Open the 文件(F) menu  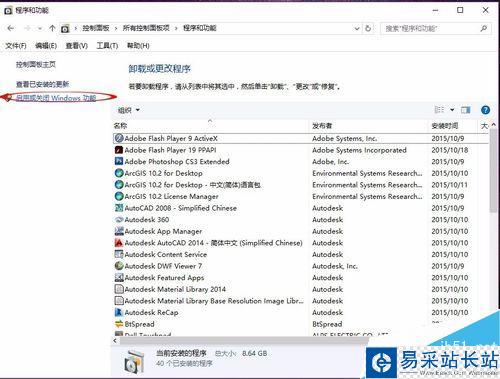pyautogui.click(x=16, y=46)
